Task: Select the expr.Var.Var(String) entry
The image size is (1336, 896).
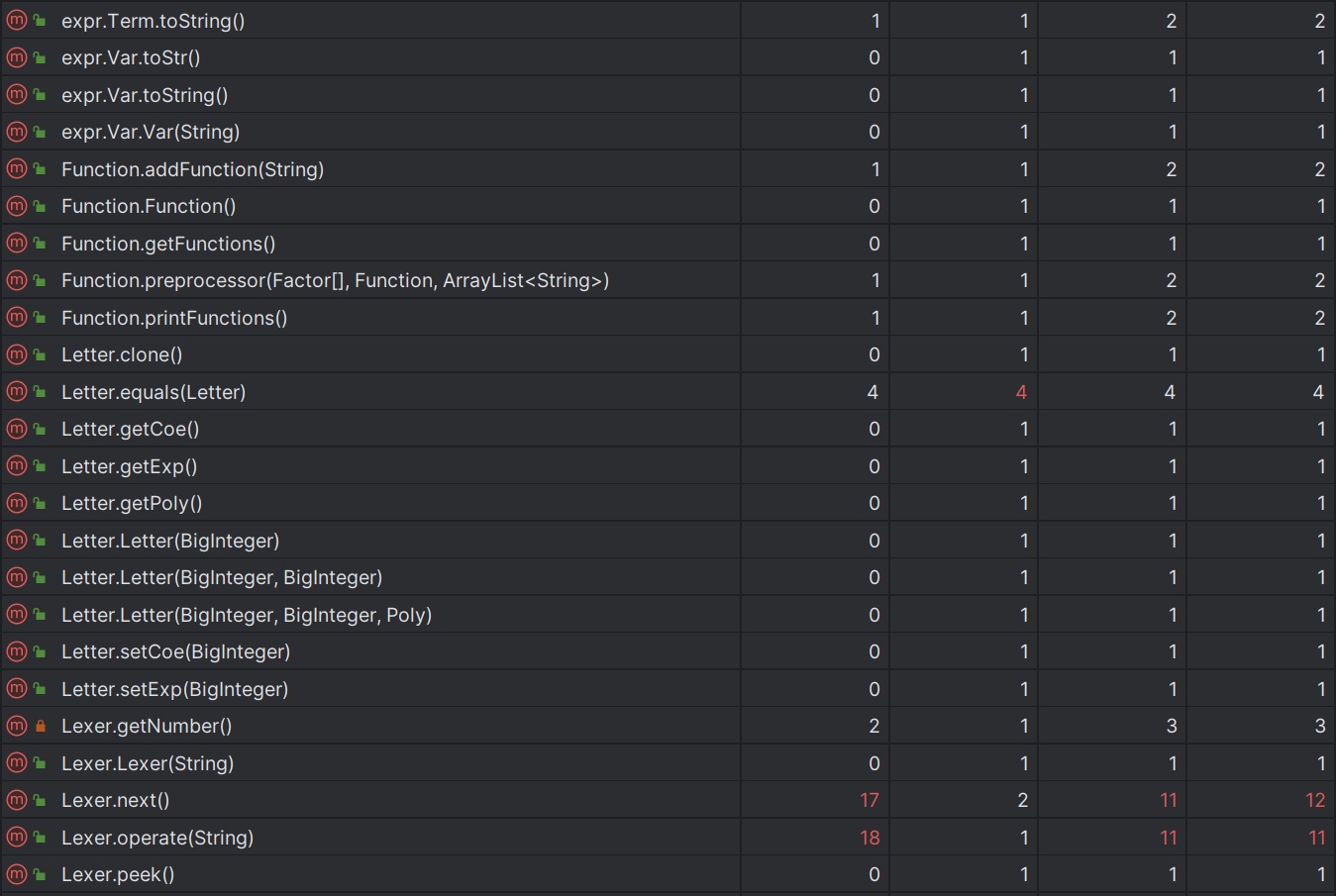Action: coord(151,133)
